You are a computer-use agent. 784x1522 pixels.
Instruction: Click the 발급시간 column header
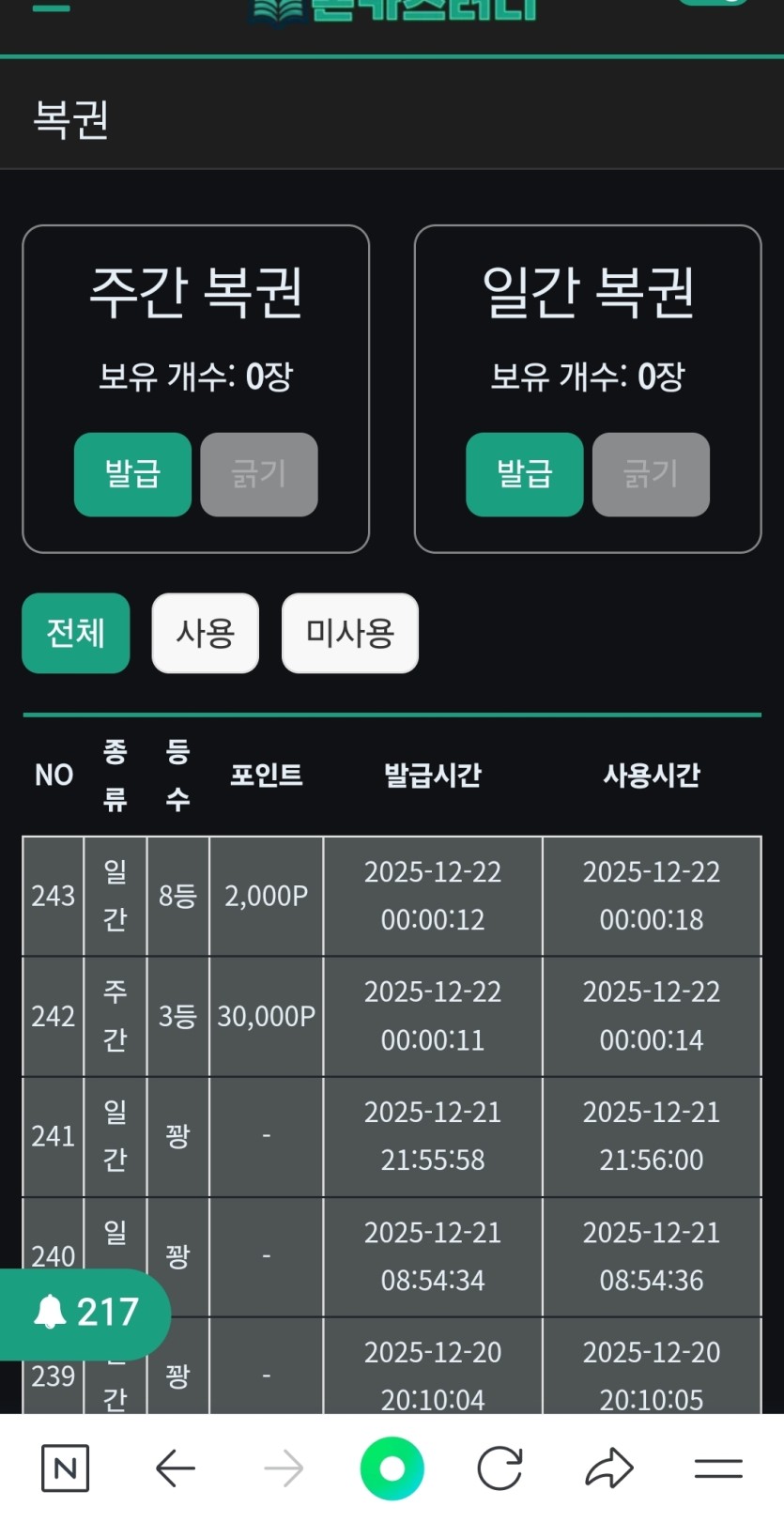click(x=432, y=775)
